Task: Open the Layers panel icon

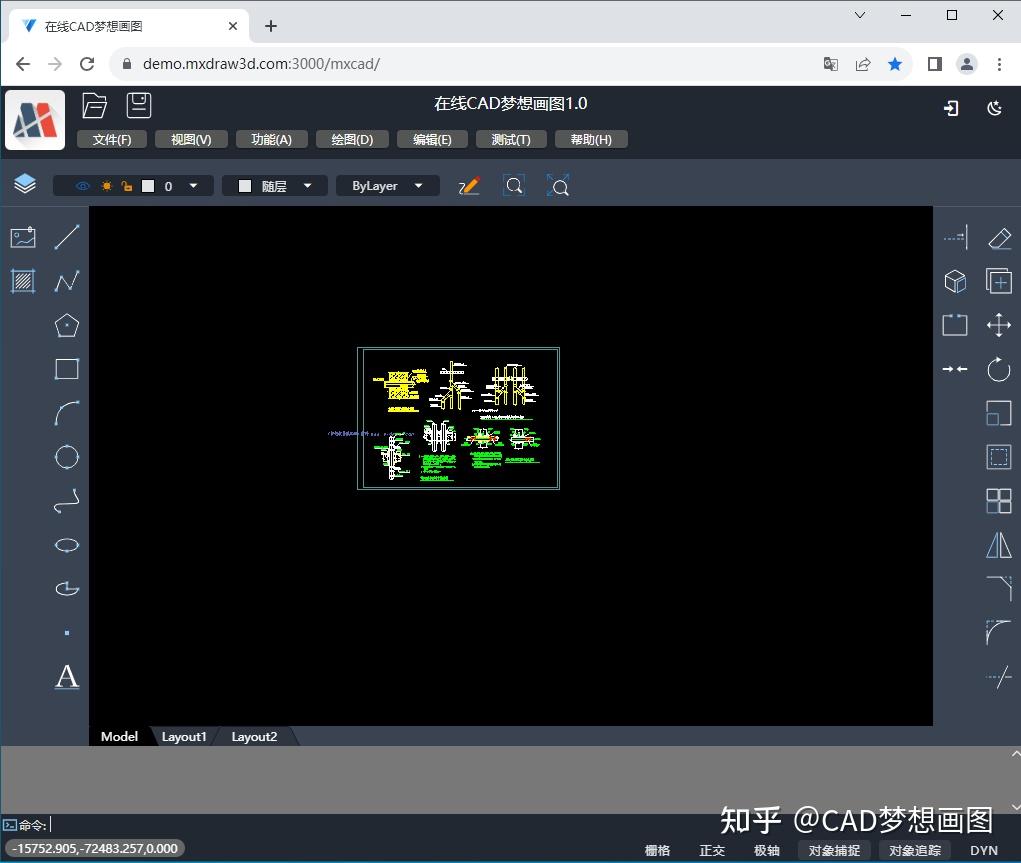Action: [x=24, y=184]
